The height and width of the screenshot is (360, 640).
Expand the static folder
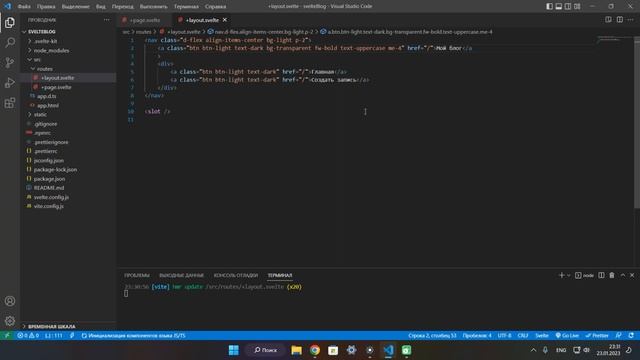[29, 115]
